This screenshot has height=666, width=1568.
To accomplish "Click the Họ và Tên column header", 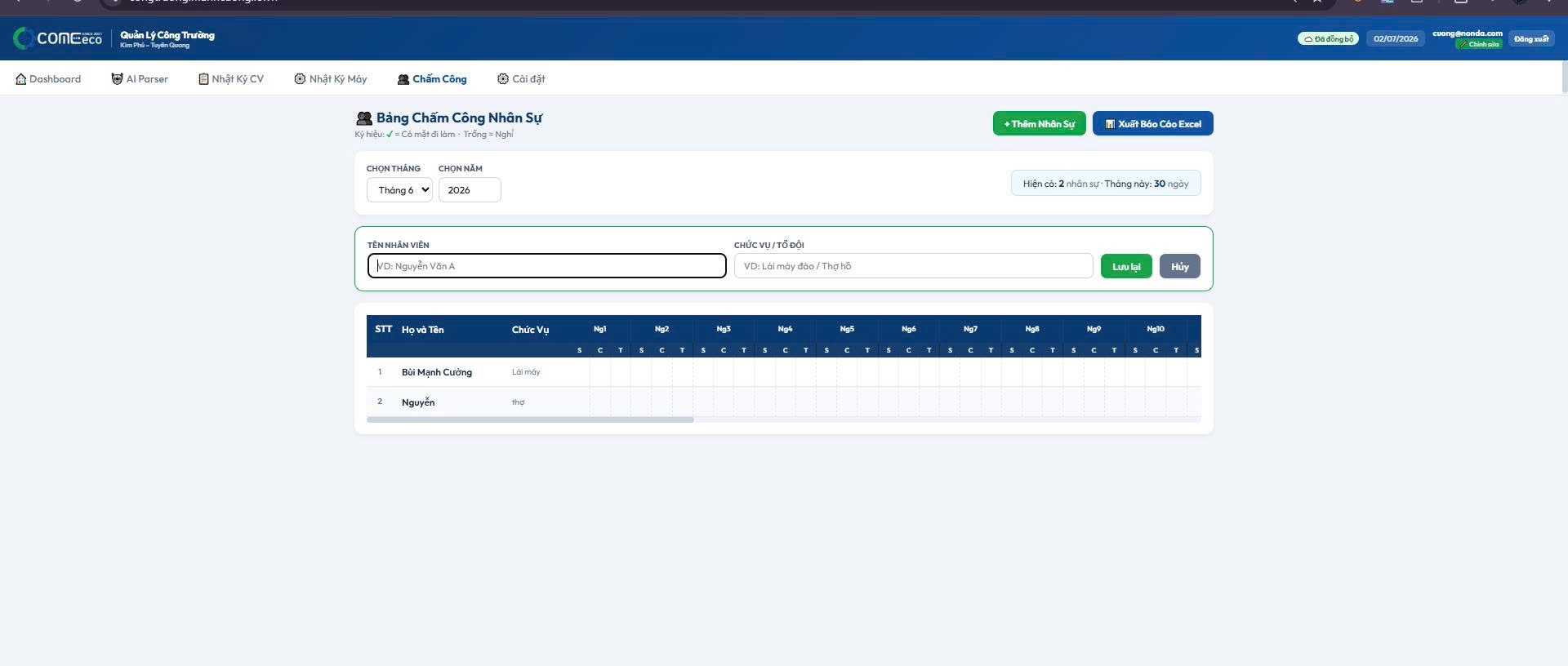I will [423, 330].
